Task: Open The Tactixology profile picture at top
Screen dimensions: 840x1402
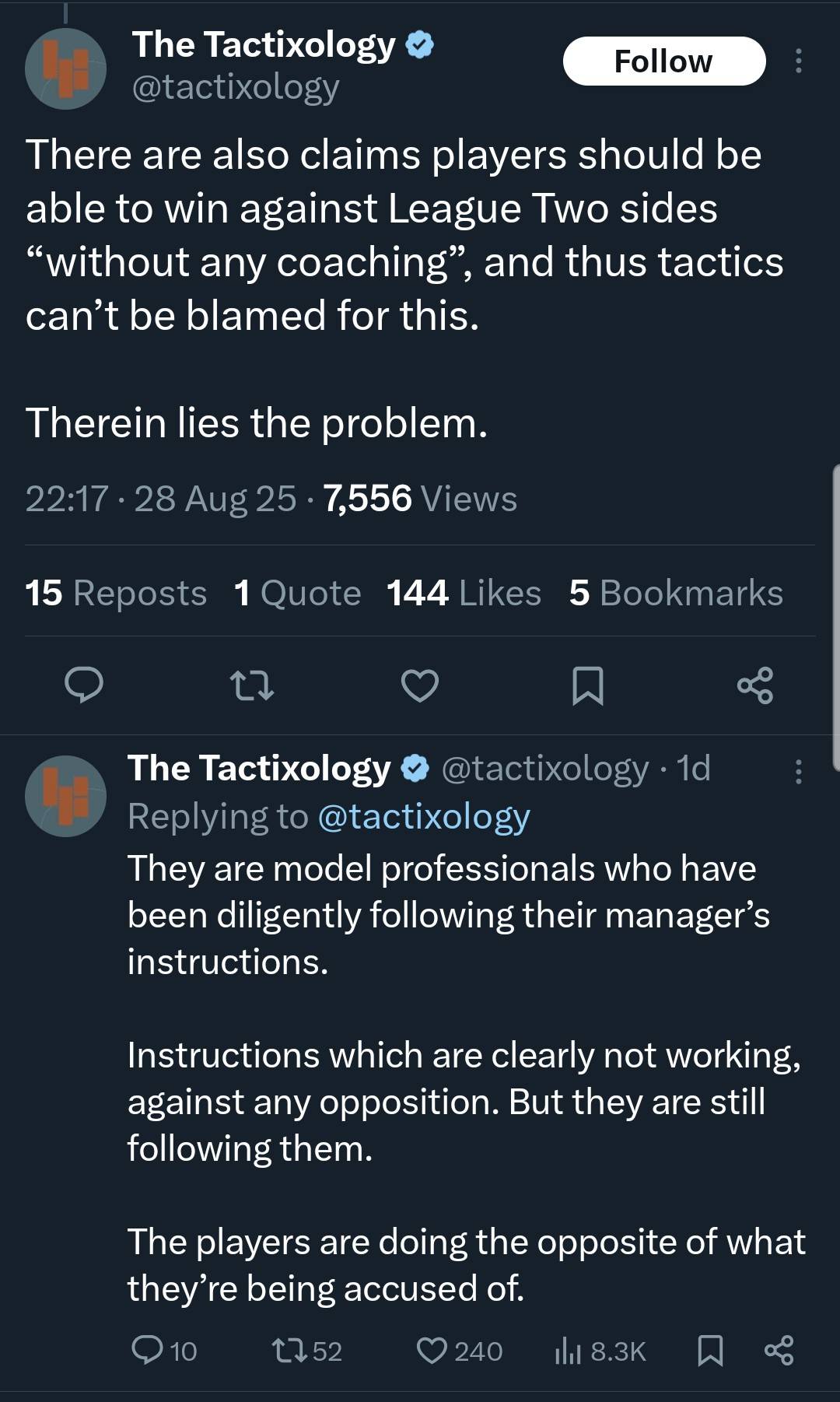Action: 66,68
